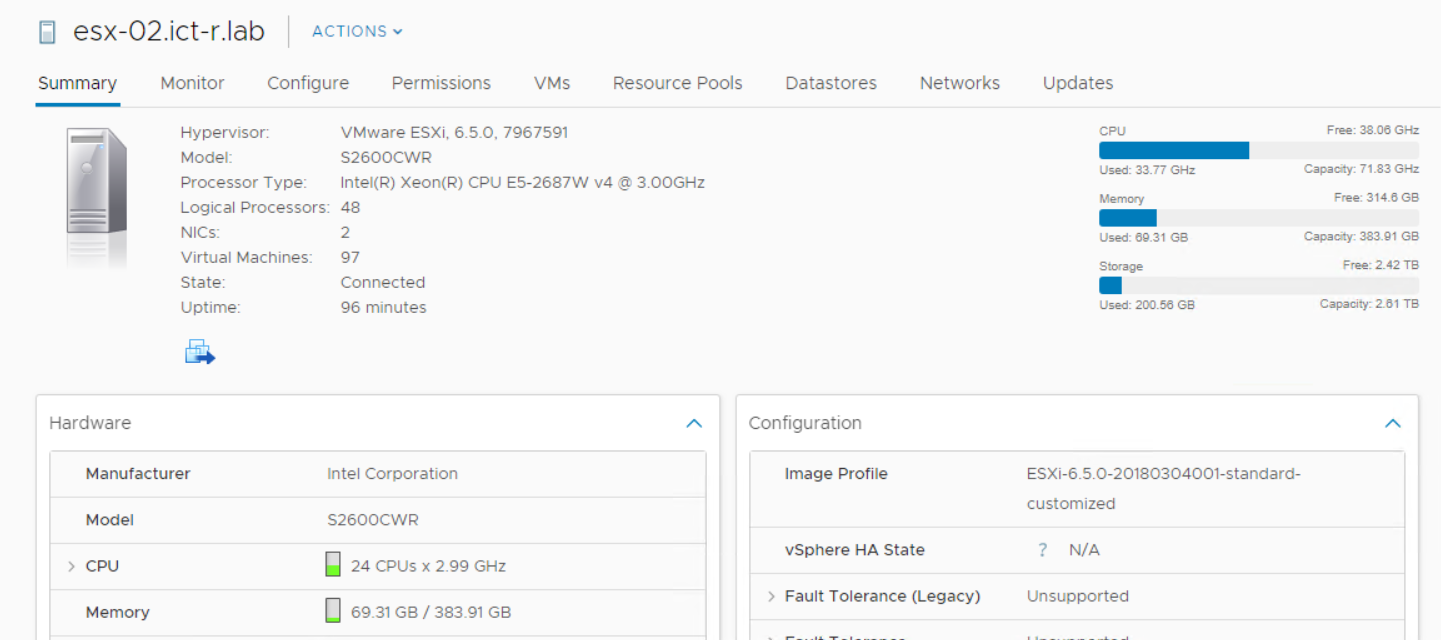
Task: Click the Unsupported value for Fault Tolerance (Legacy)
Action: [1078, 596]
